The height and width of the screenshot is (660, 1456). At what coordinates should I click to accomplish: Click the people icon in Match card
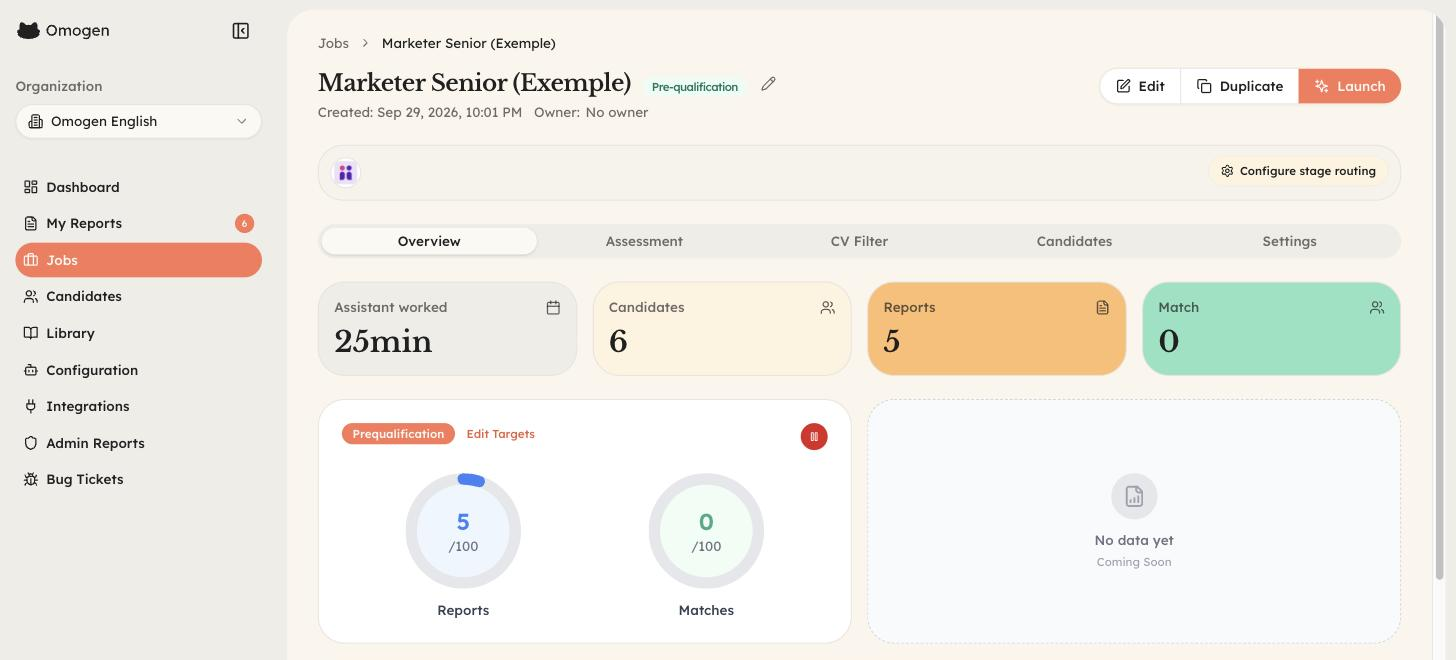(1377, 308)
